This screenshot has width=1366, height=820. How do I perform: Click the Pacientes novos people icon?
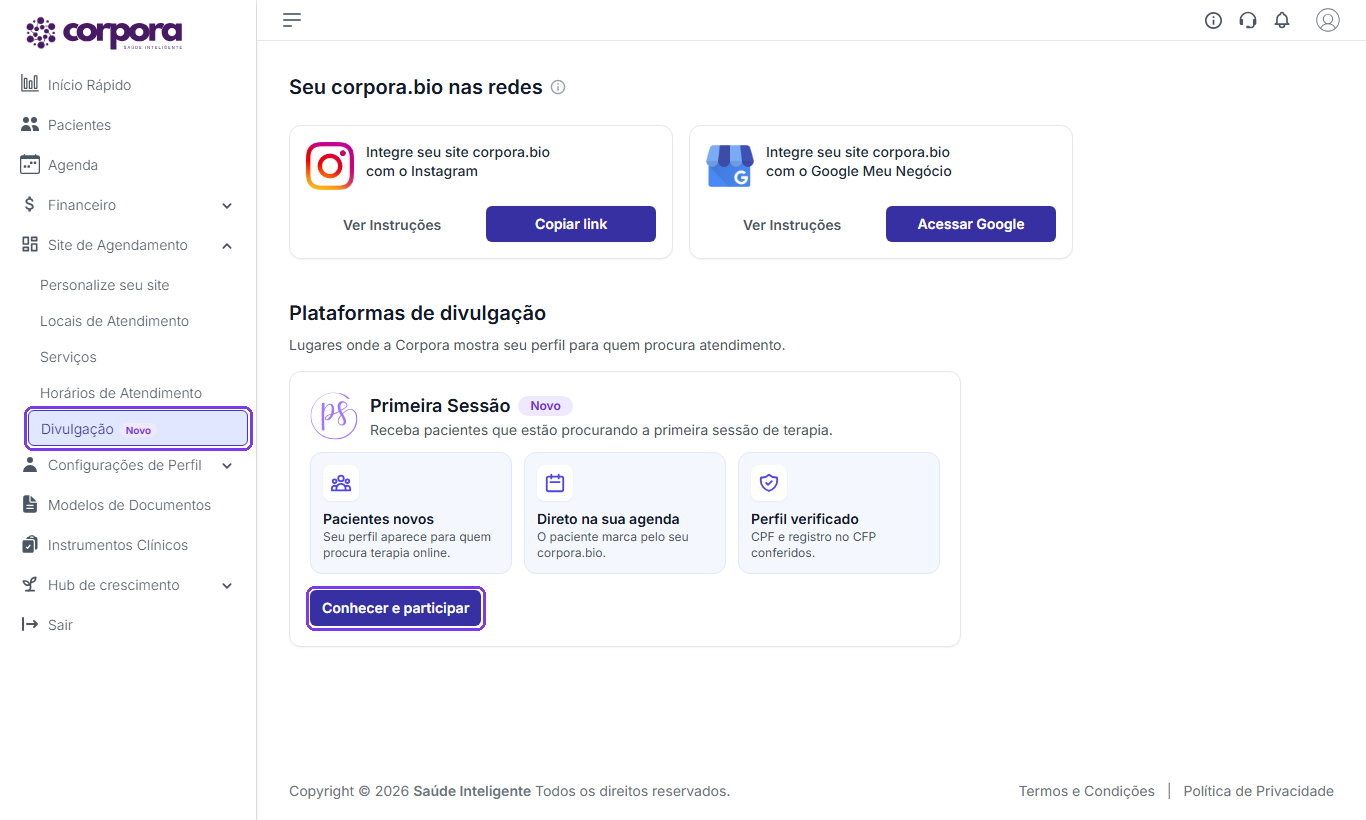pos(341,483)
